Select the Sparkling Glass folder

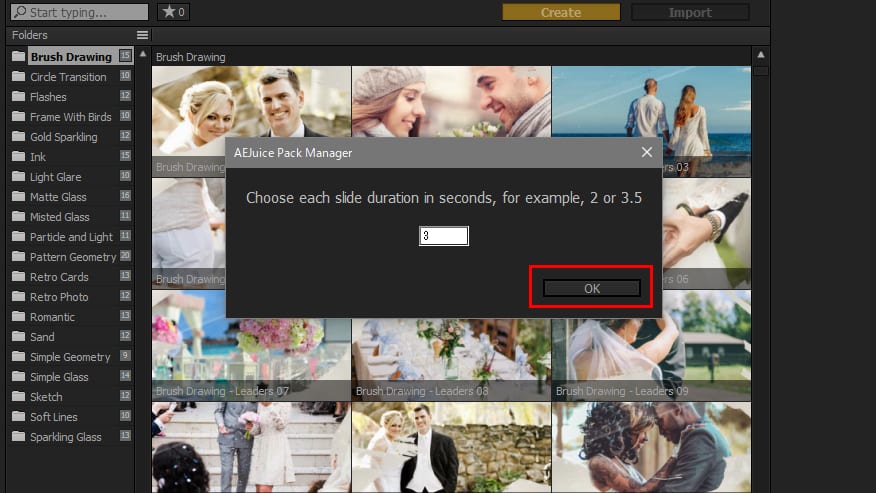[71, 437]
